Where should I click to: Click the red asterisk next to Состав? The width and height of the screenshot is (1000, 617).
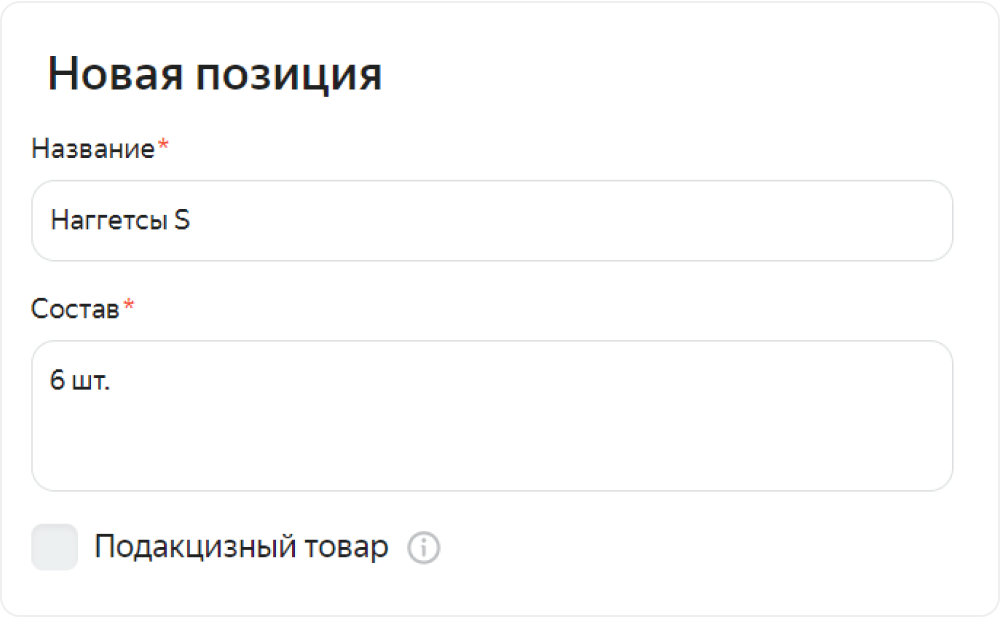click(129, 305)
